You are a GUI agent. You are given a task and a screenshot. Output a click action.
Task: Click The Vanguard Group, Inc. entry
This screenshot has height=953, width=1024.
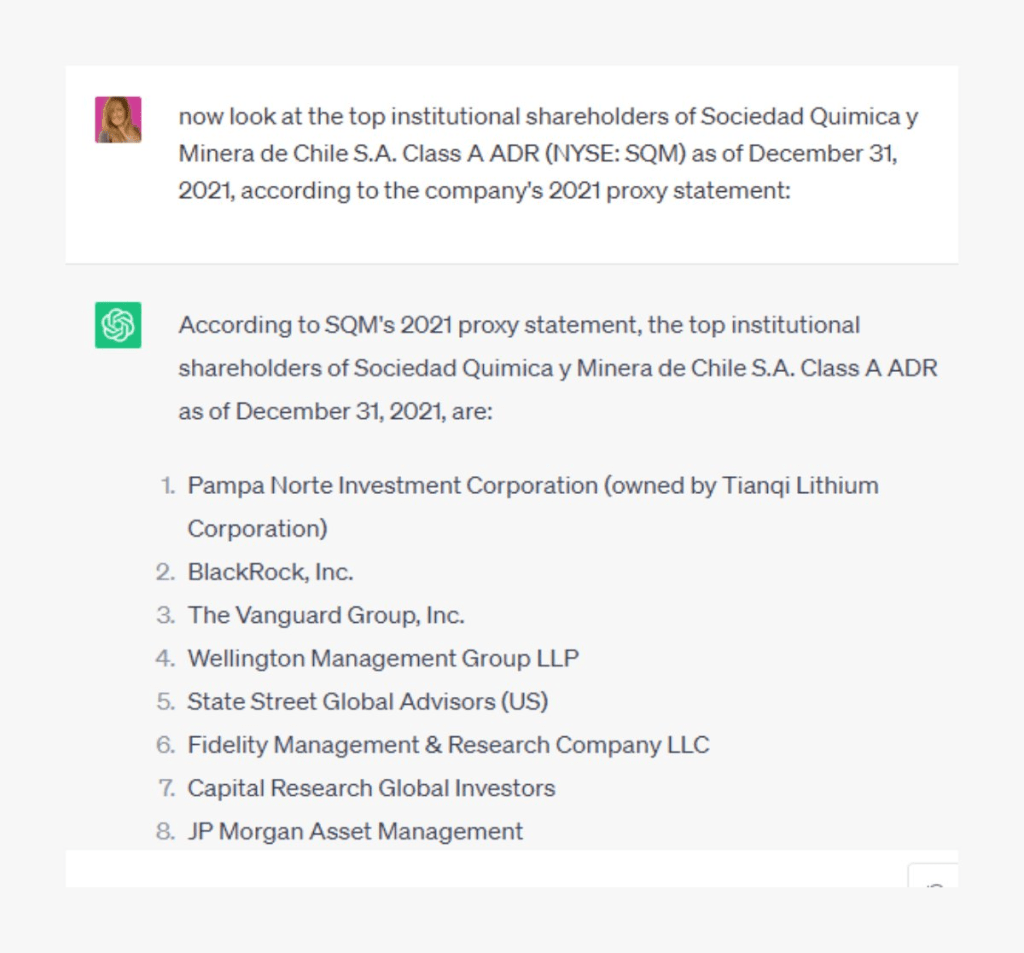325,615
